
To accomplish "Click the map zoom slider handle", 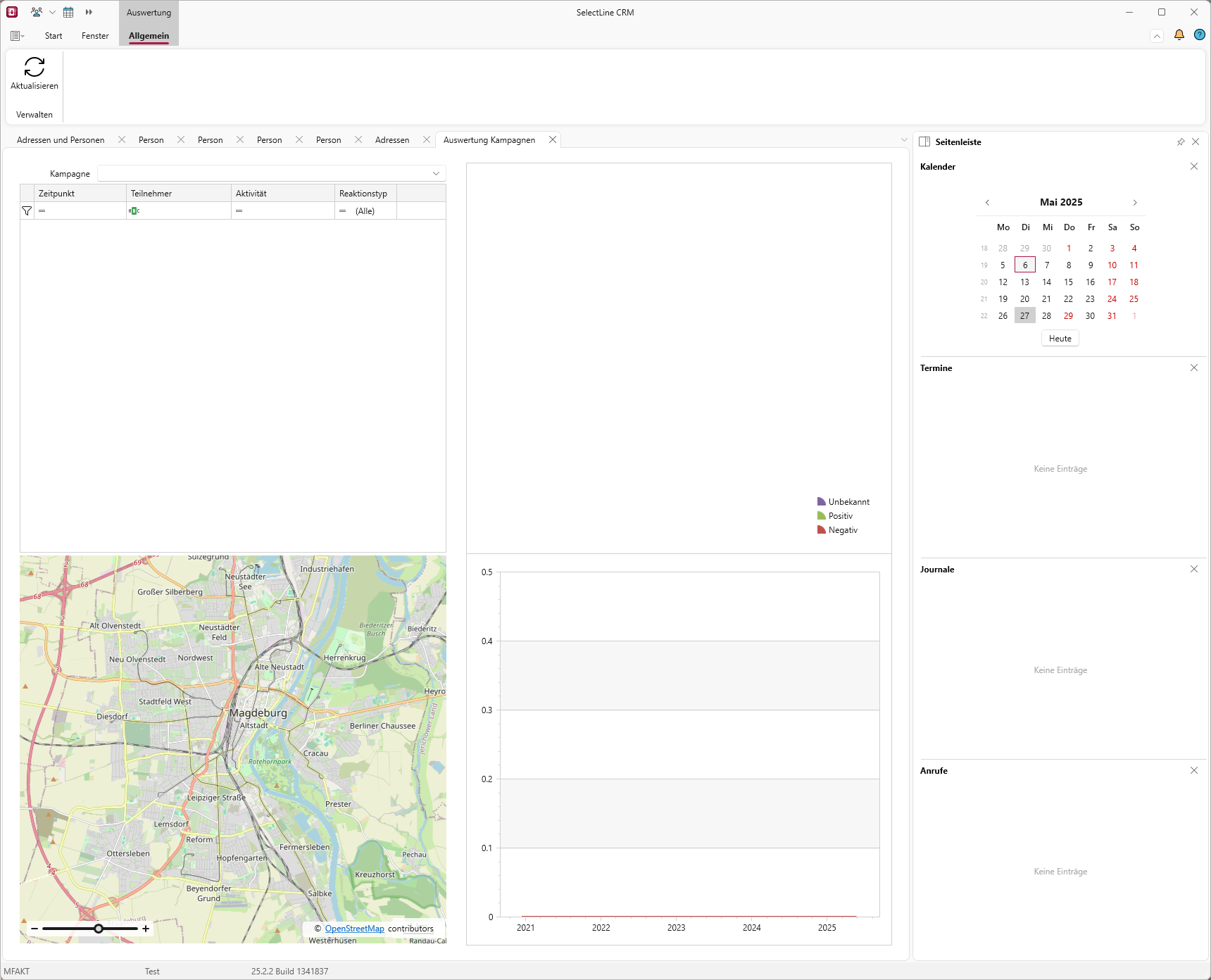I will 99,929.
